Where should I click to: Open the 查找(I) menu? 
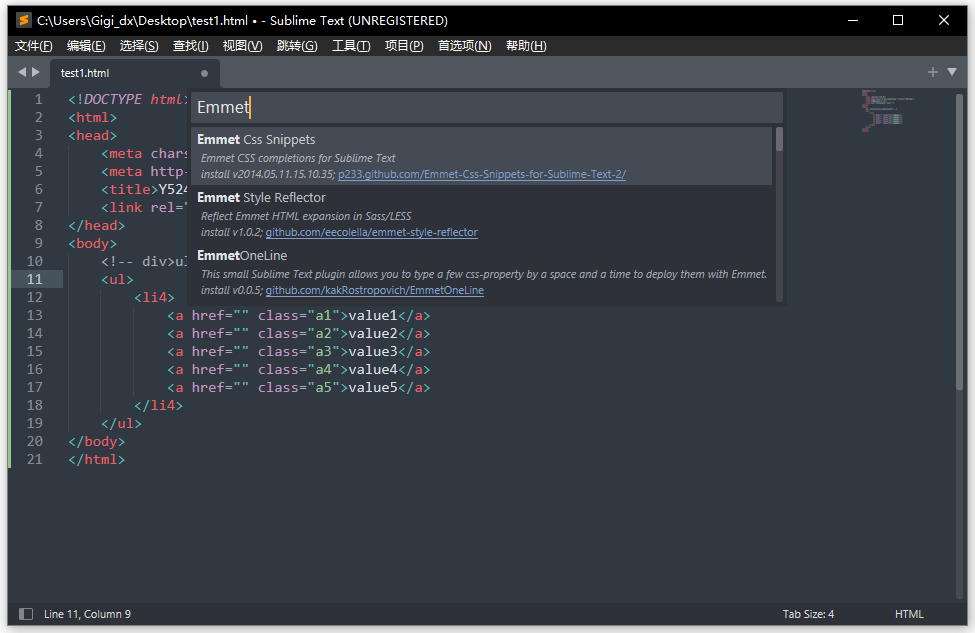click(x=190, y=46)
